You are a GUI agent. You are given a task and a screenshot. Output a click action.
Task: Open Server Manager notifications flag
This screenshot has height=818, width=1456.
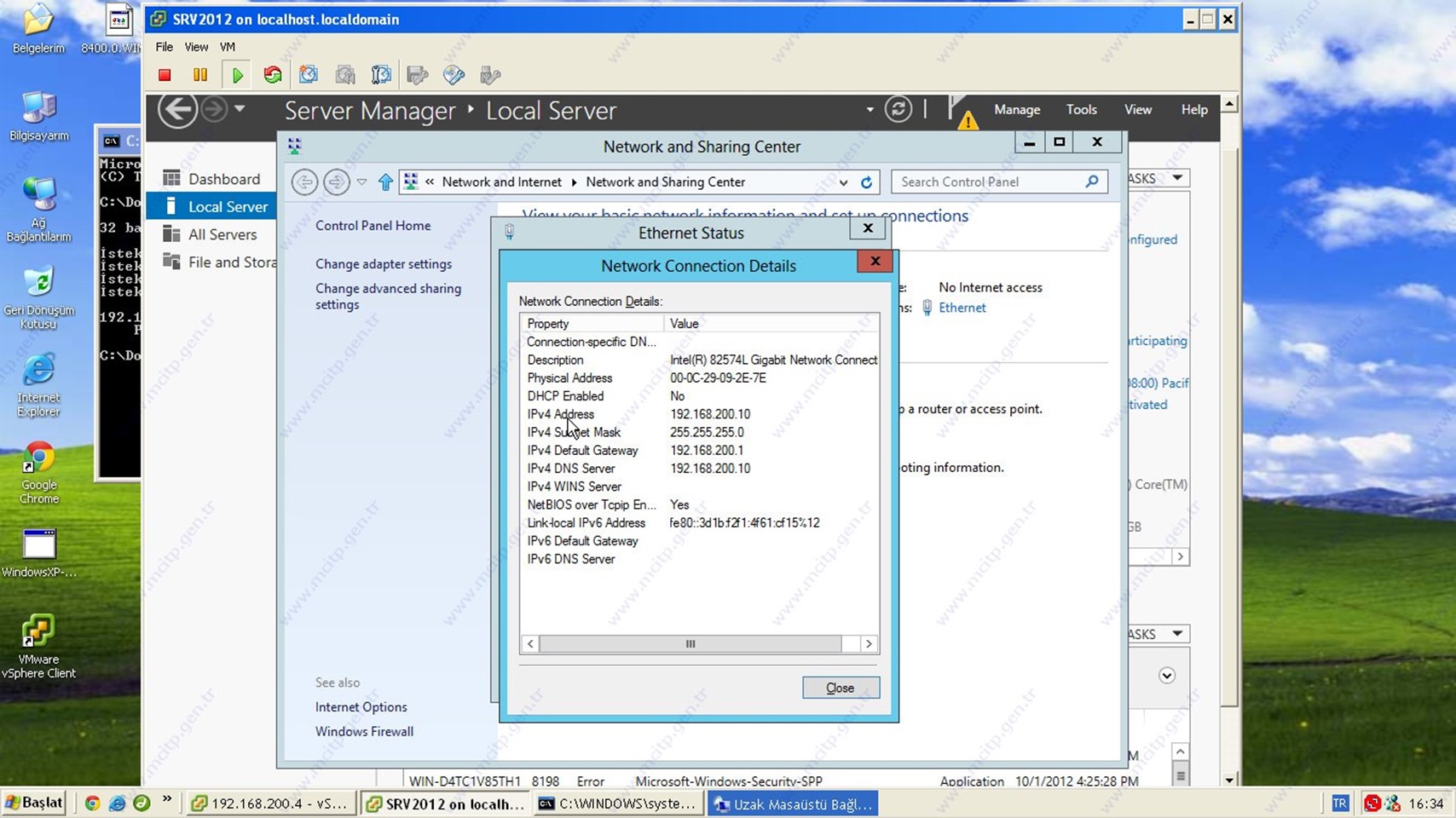coord(962,111)
